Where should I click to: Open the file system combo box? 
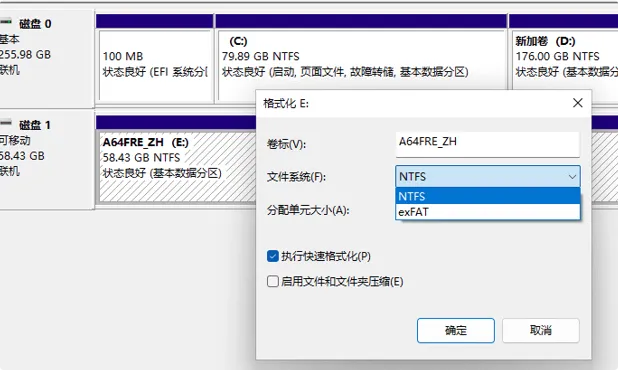point(488,176)
